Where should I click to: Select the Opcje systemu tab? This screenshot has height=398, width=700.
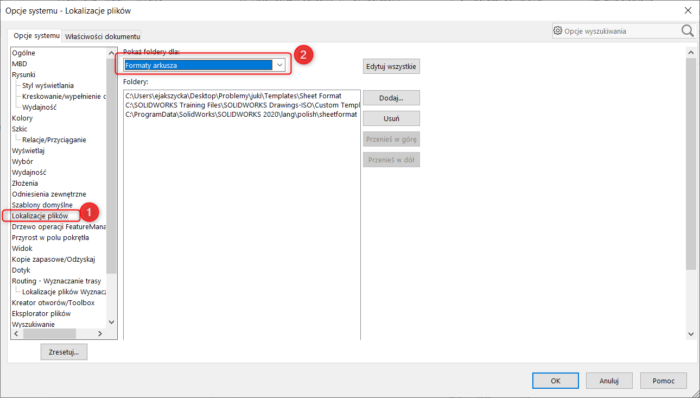point(36,36)
